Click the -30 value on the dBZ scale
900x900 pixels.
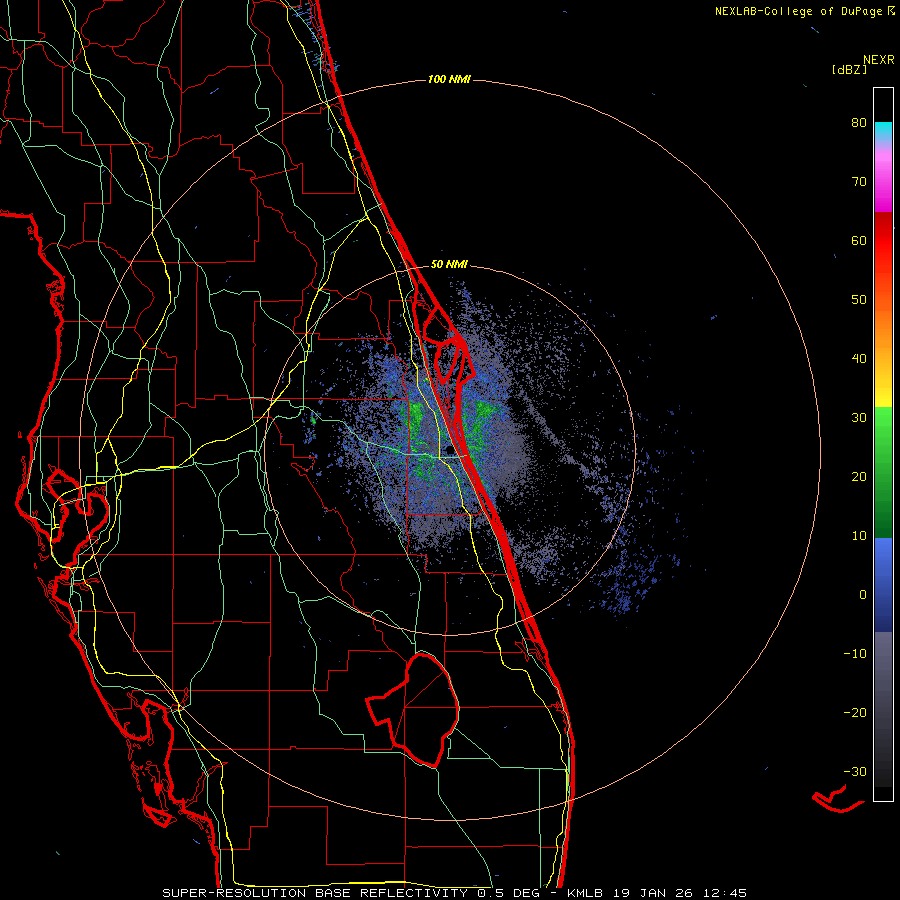[x=855, y=771]
